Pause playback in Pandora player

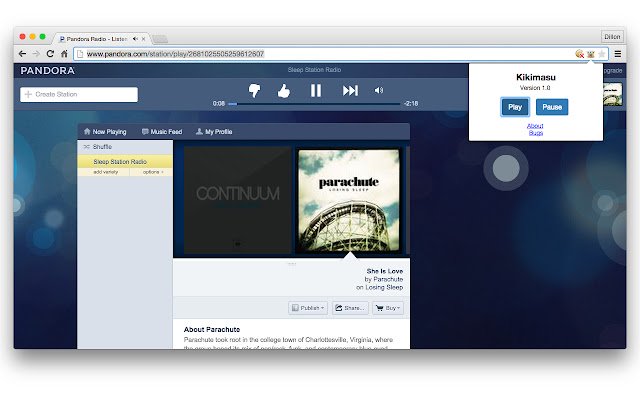(x=316, y=91)
